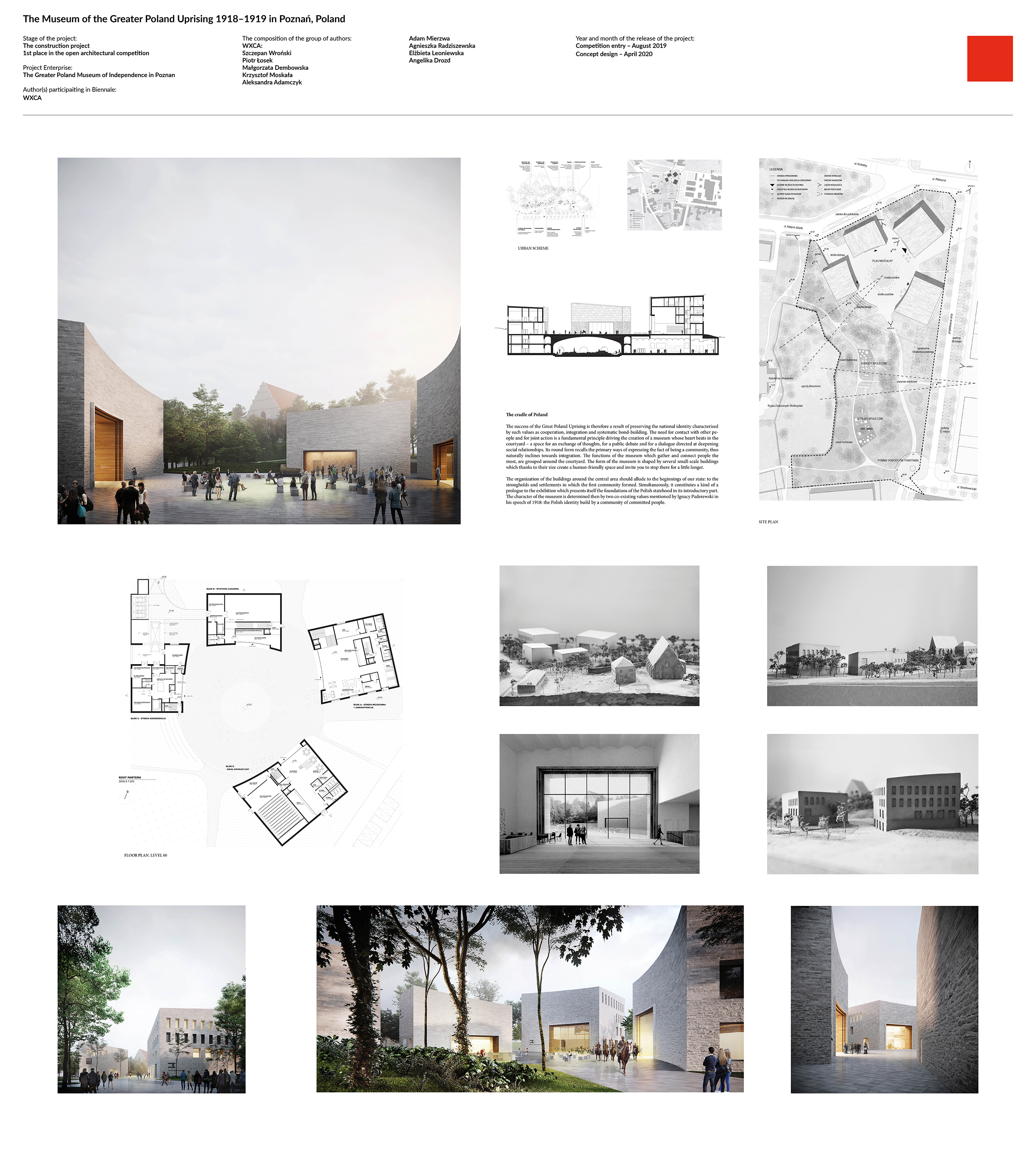Click the 'Competition entry – August 2019' text
This screenshot has height=1151, width=1036.
point(620,46)
